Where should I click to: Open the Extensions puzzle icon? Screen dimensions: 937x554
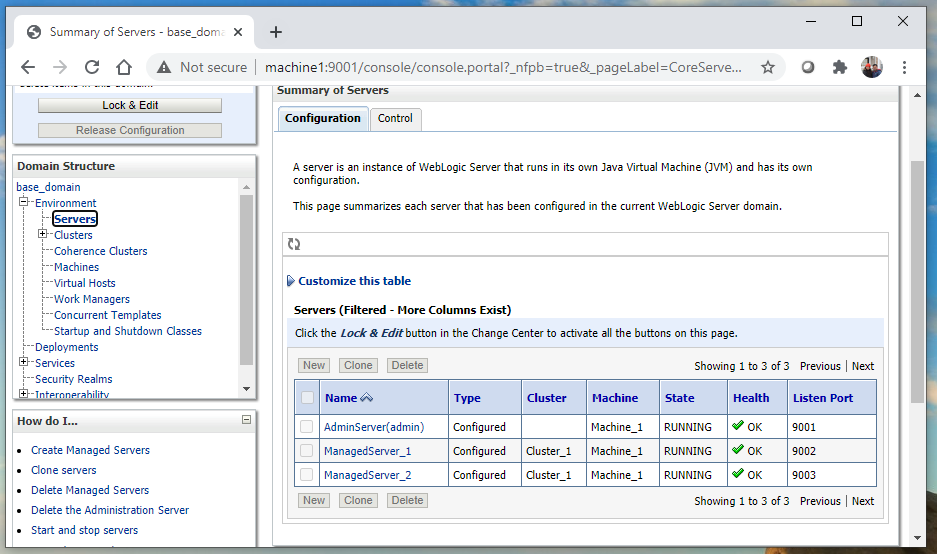pyautogui.click(x=840, y=67)
